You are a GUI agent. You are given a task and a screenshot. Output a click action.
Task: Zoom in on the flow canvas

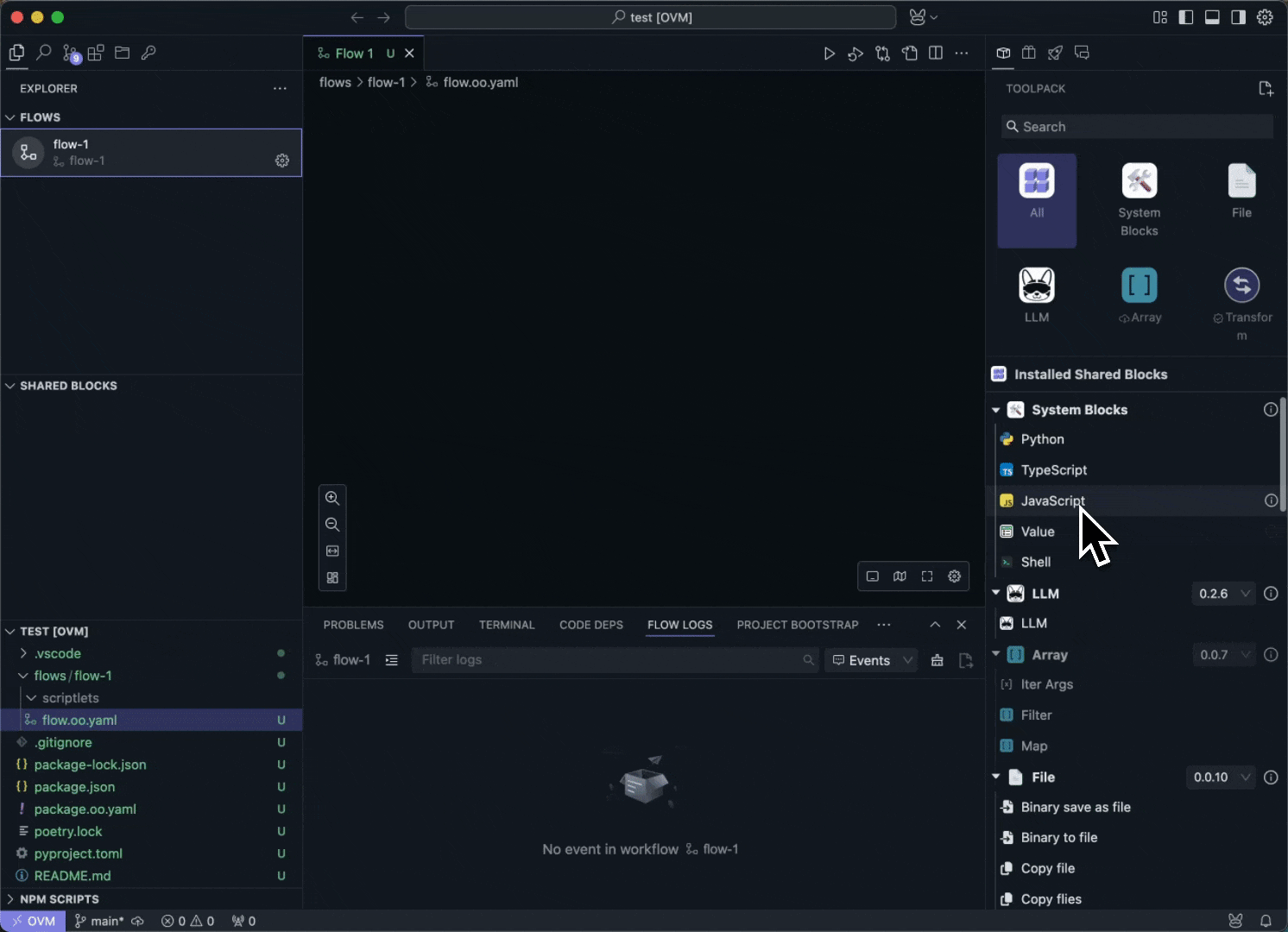[332, 498]
